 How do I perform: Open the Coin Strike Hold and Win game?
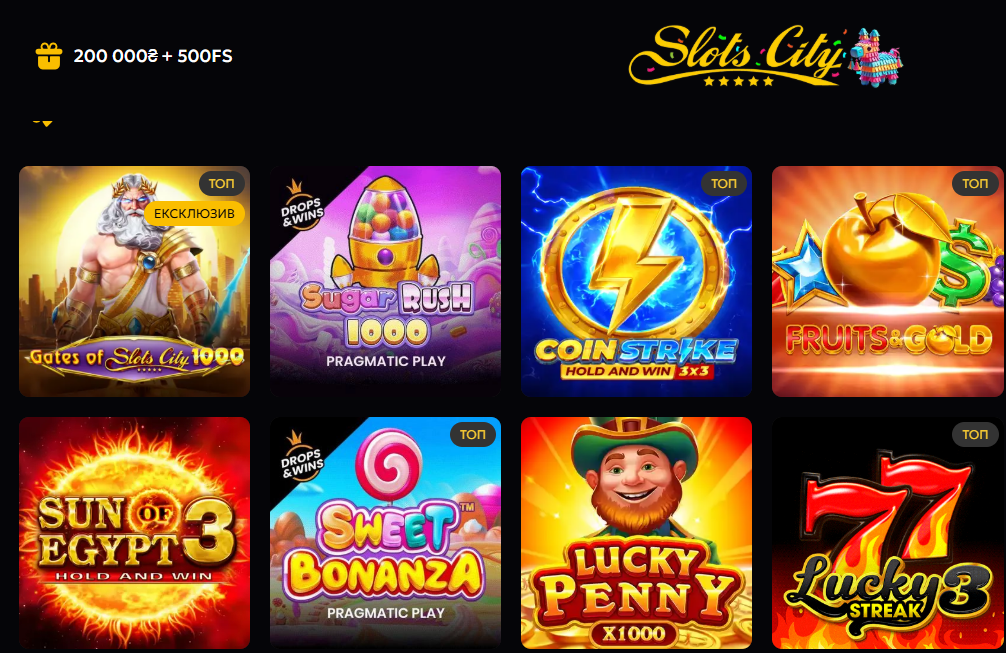tap(636, 282)
